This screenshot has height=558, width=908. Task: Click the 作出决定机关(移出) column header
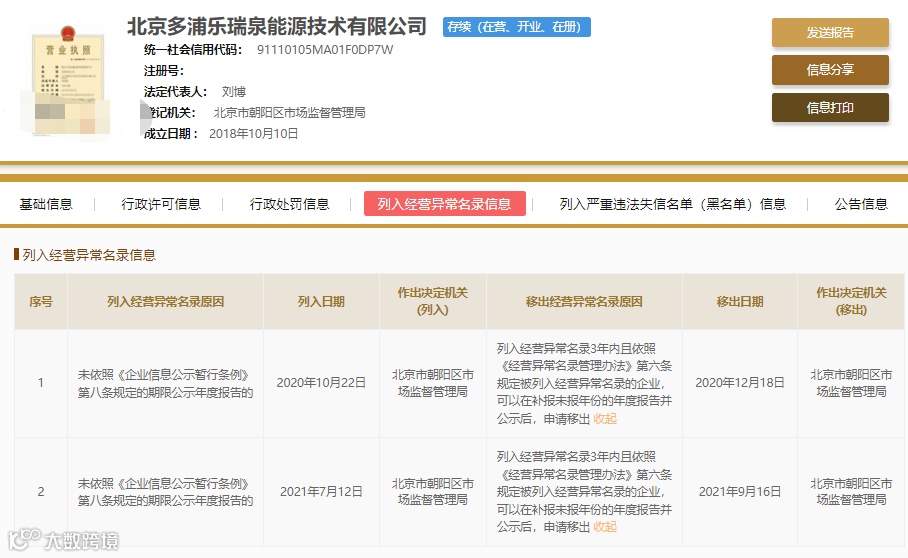tap(851, 301)
